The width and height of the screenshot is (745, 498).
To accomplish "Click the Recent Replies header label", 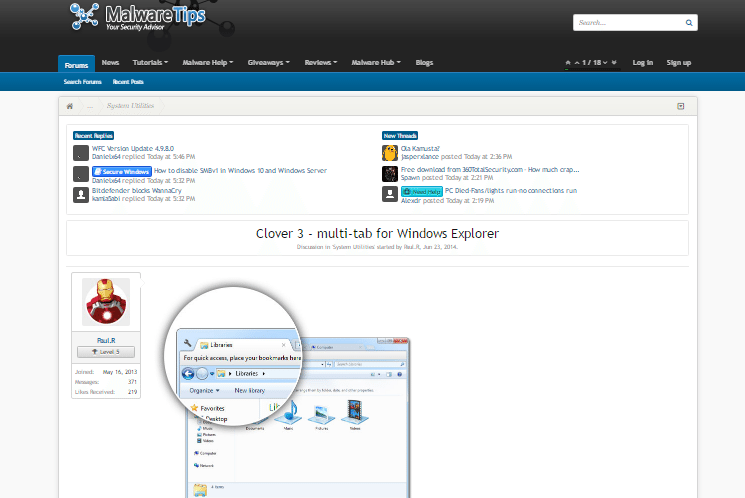I will [93, 135].
